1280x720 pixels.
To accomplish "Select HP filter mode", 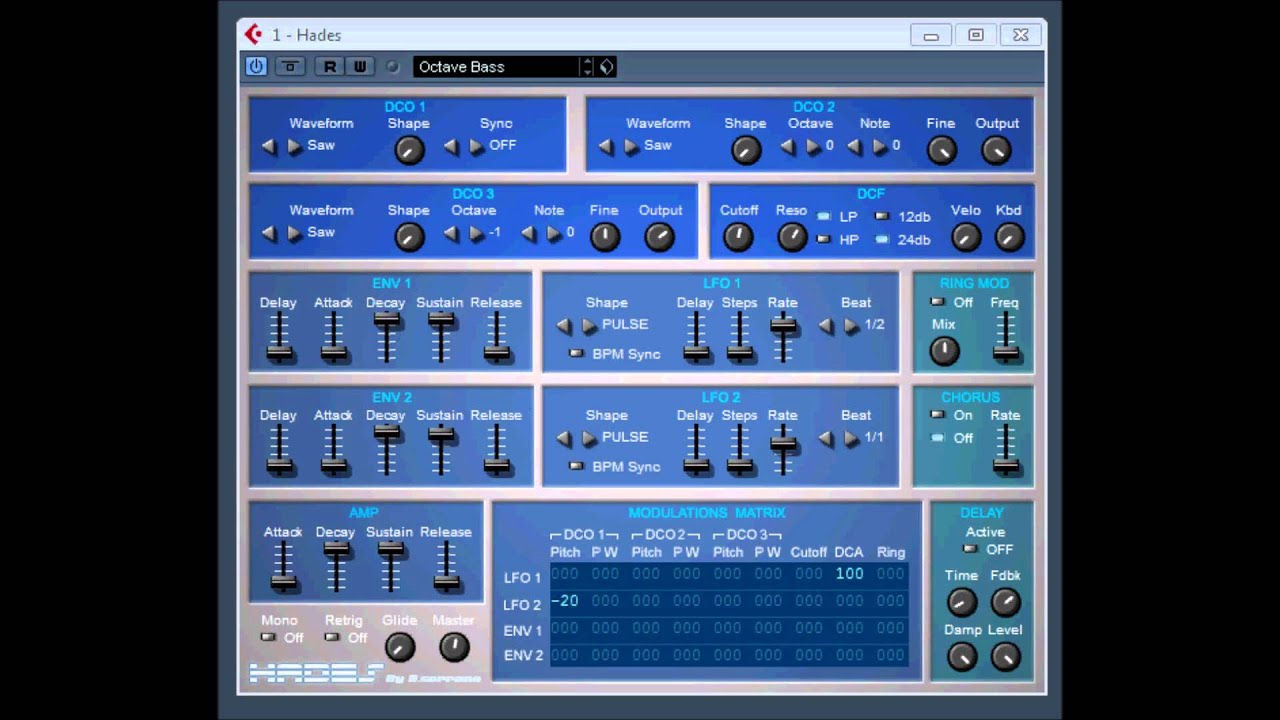I will 824,239.
